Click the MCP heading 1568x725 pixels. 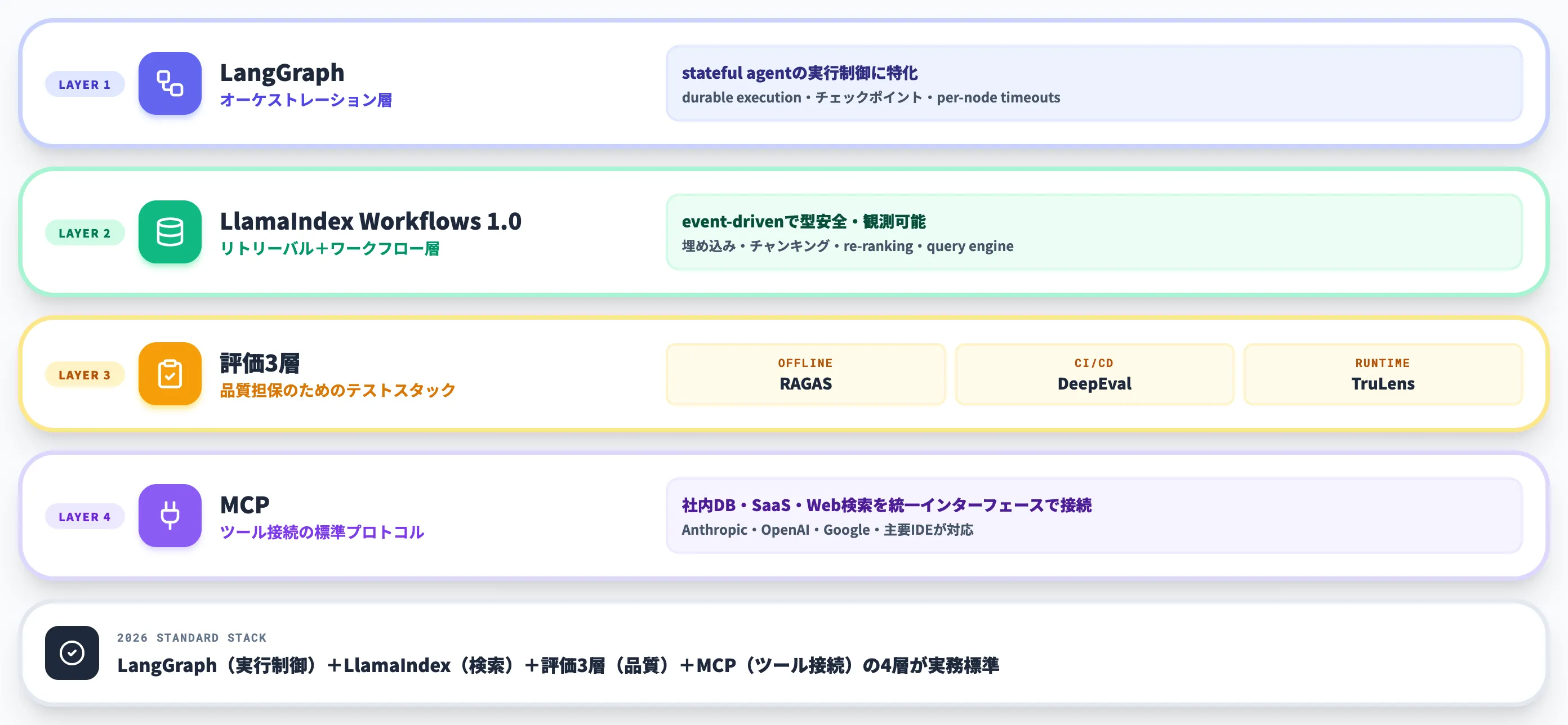(x=244, y=505)
